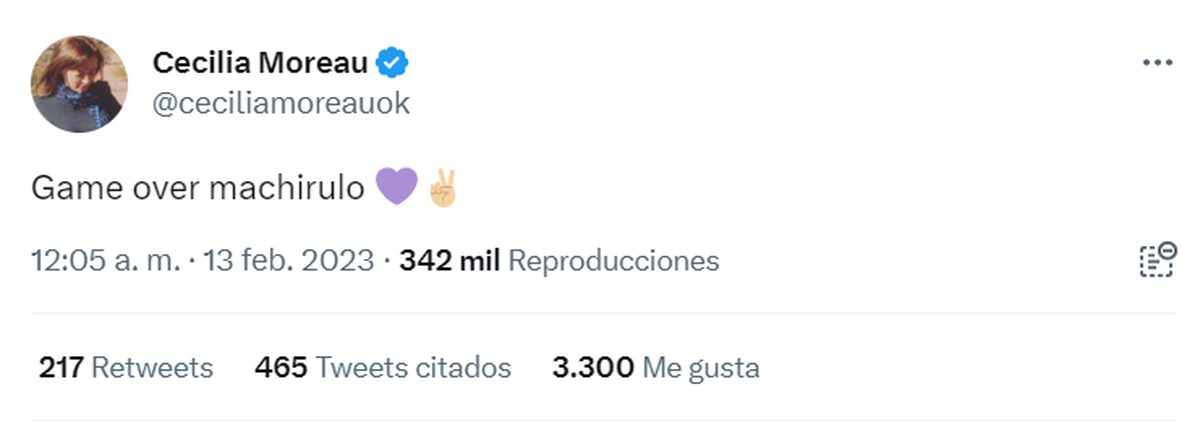Show the Me gusta list
The height and width of the screenshot is (426, 1200).
tap(700, 368)
